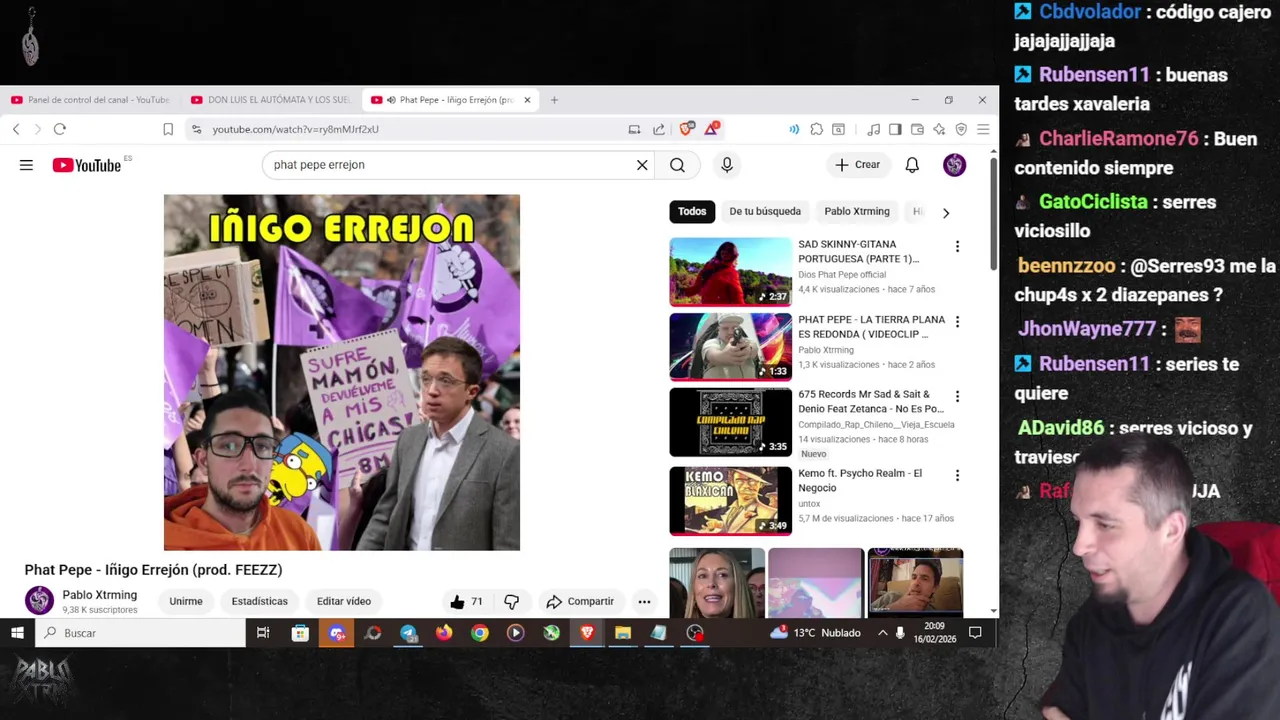This screenshot has width=1280, height=720.
Task: Open options for 675 Records video
Action: coord(957,397)
